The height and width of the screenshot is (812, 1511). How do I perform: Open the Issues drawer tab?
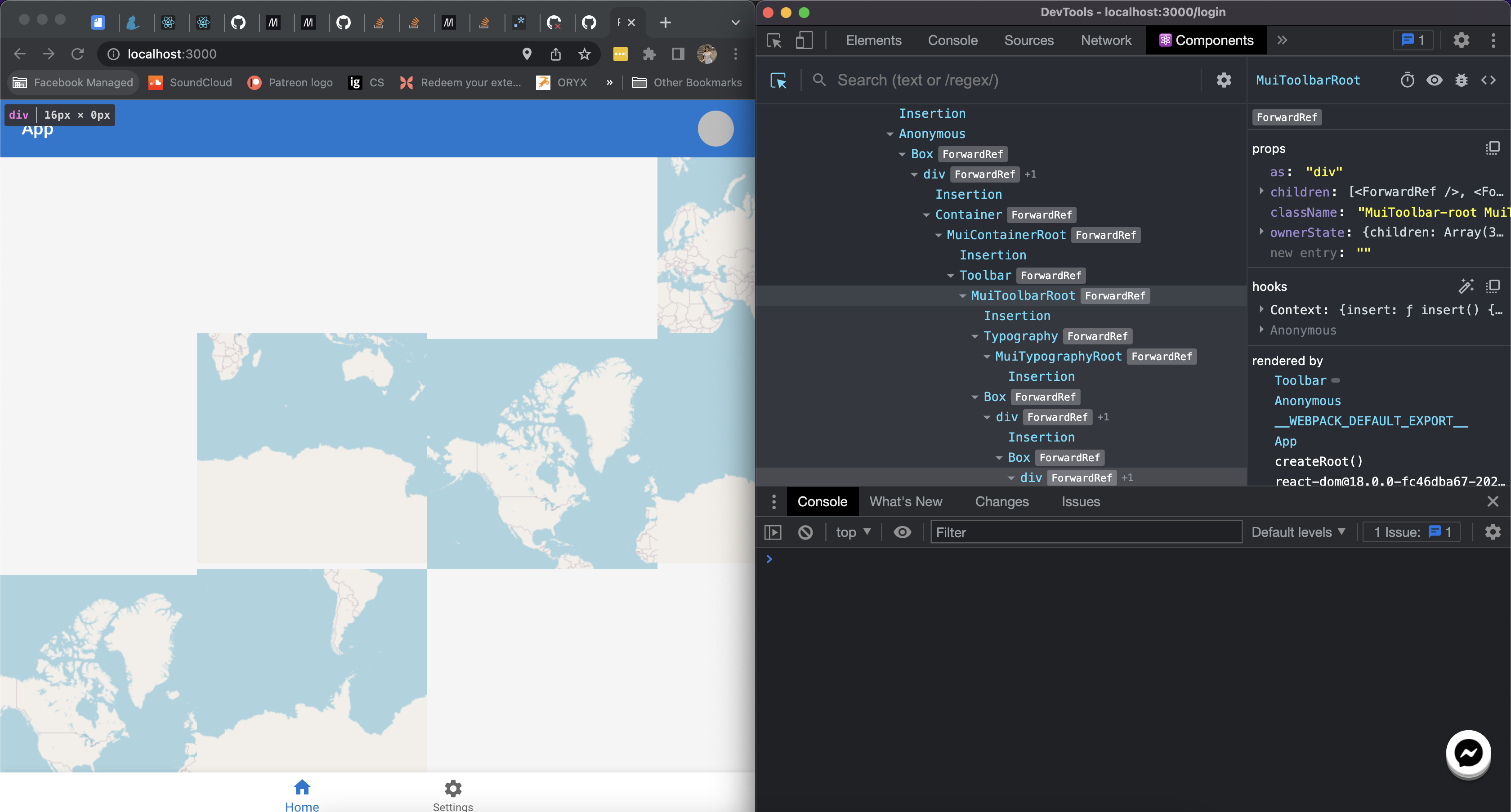coord(1081,502)
